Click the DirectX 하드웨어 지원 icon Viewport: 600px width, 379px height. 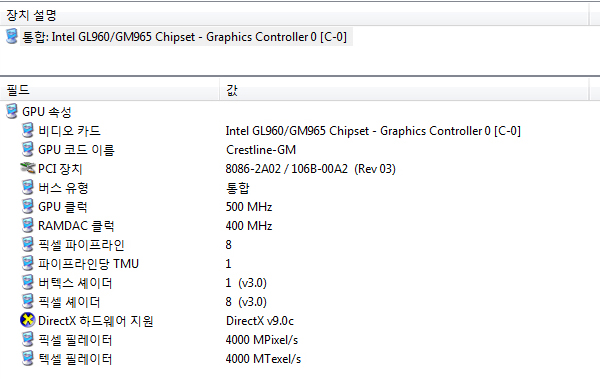(28, 320)
